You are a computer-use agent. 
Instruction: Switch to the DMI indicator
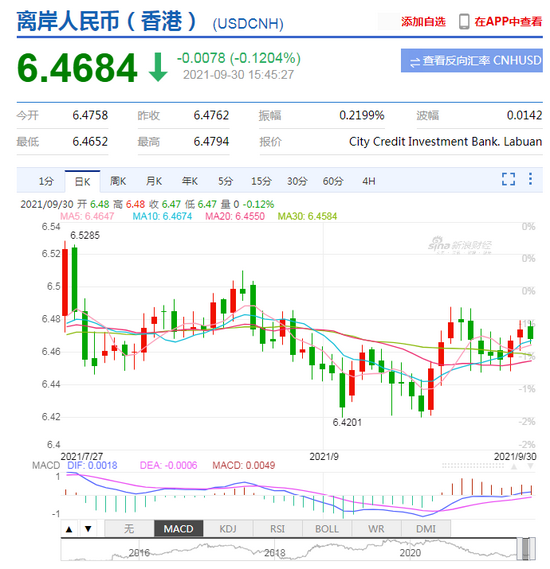pyautogui.click(x=426, y=529)
